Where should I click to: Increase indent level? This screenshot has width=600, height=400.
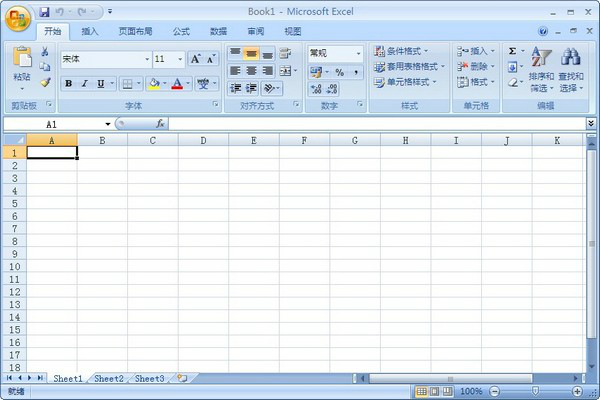click(251, 88)
